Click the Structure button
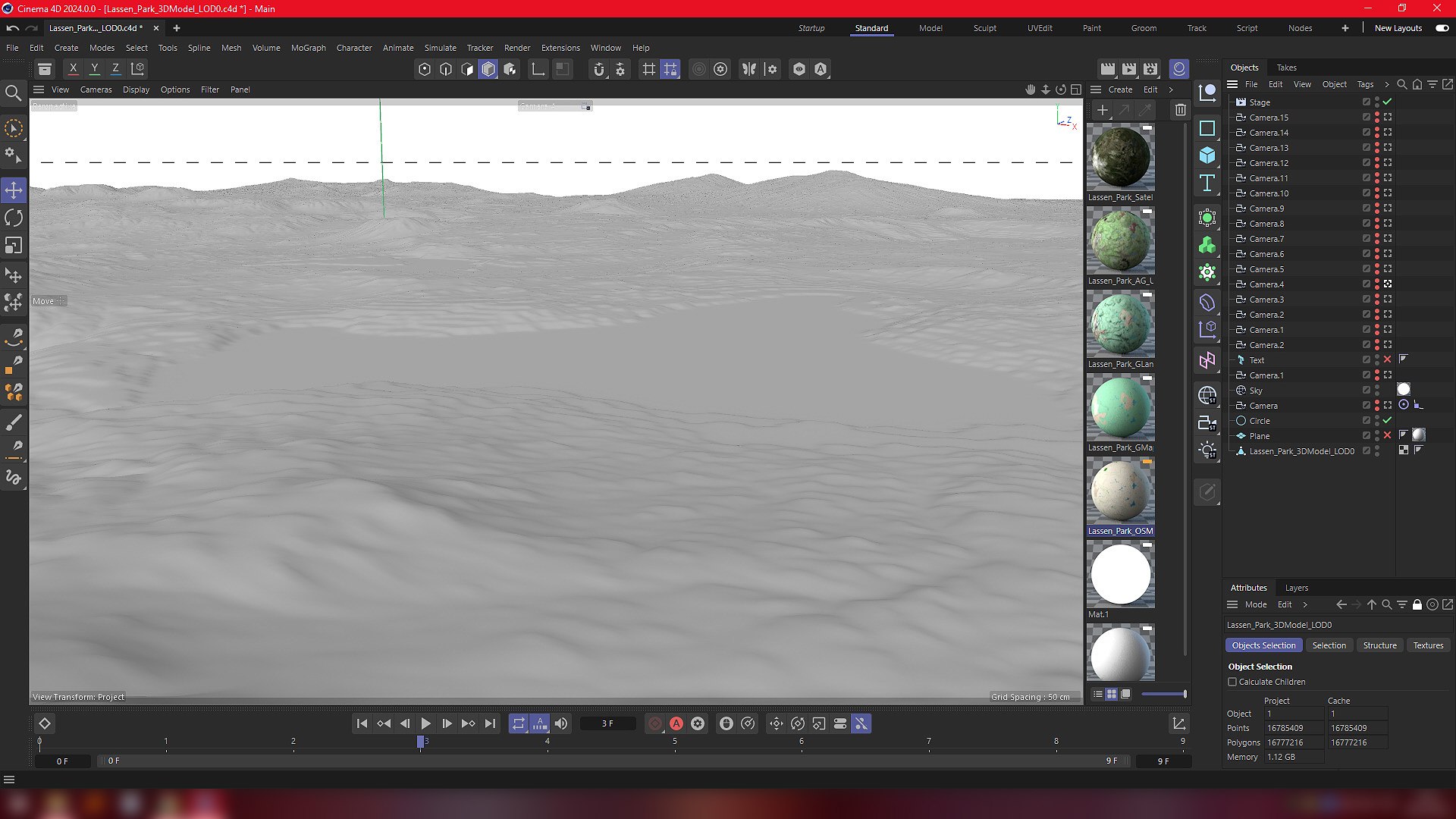This screenshot has height=819, width=1456. tap(1379, 645)
